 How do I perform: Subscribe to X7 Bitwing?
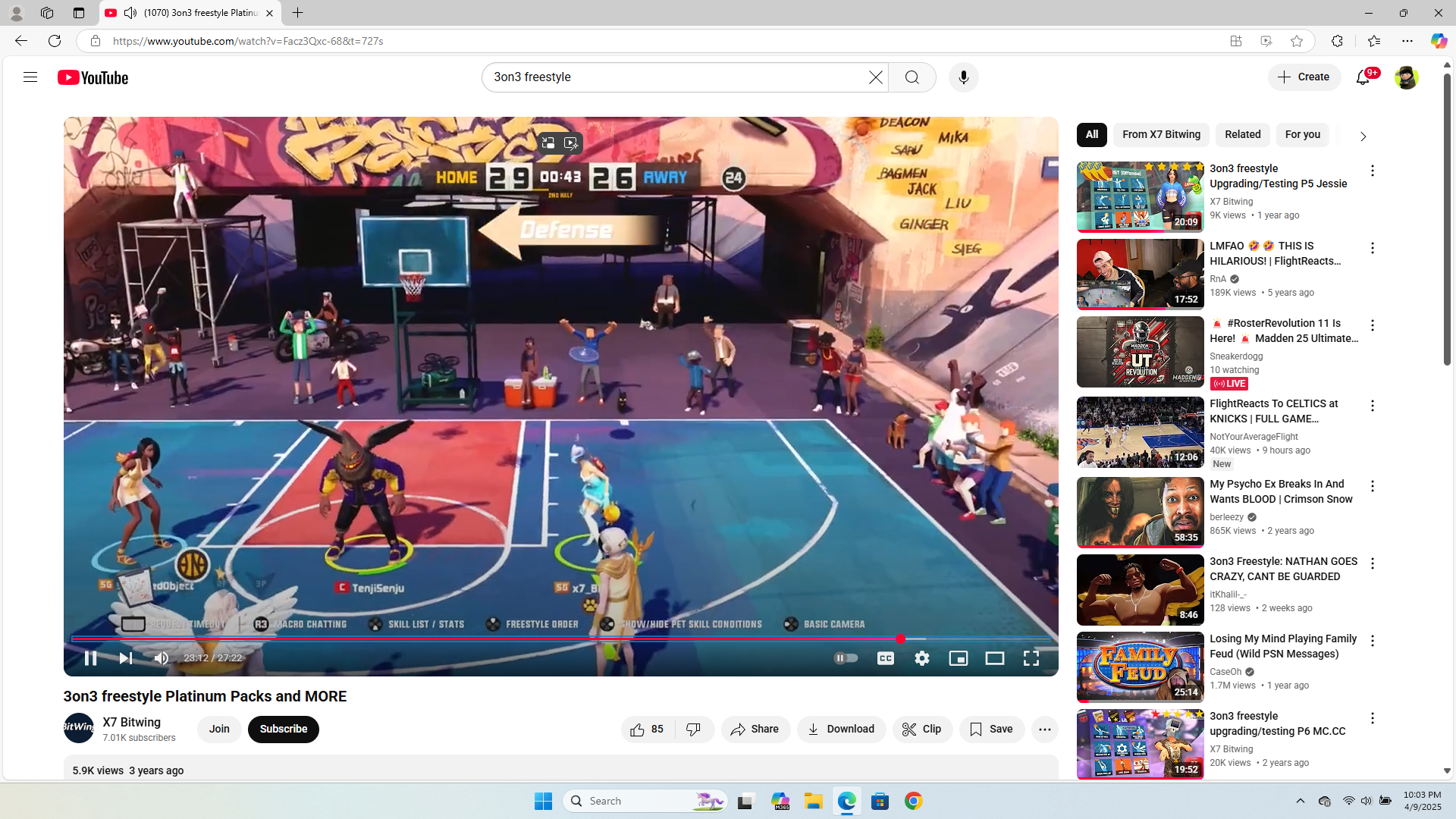click(284, 730)
